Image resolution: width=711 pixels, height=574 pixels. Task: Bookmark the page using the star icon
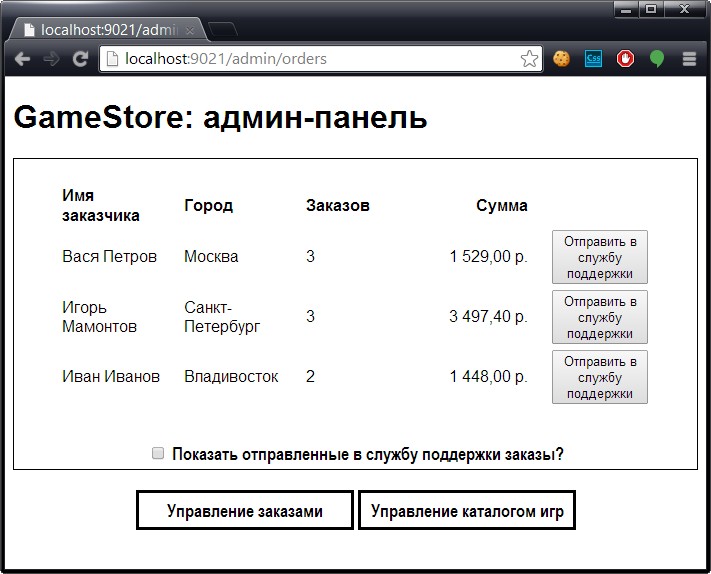click(529, 59)
